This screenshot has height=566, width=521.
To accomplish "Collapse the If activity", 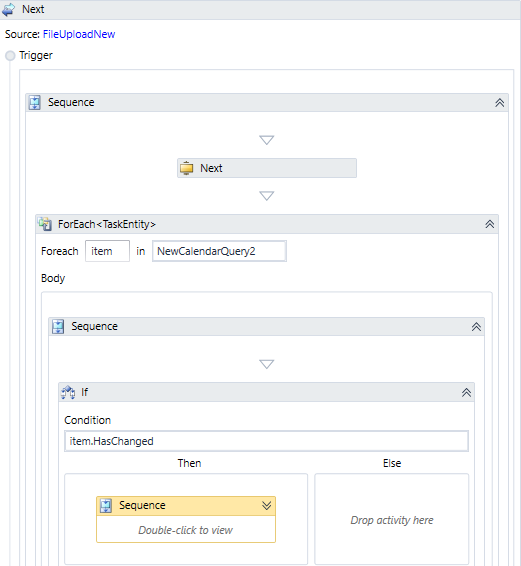I will (x=466, y=392).
